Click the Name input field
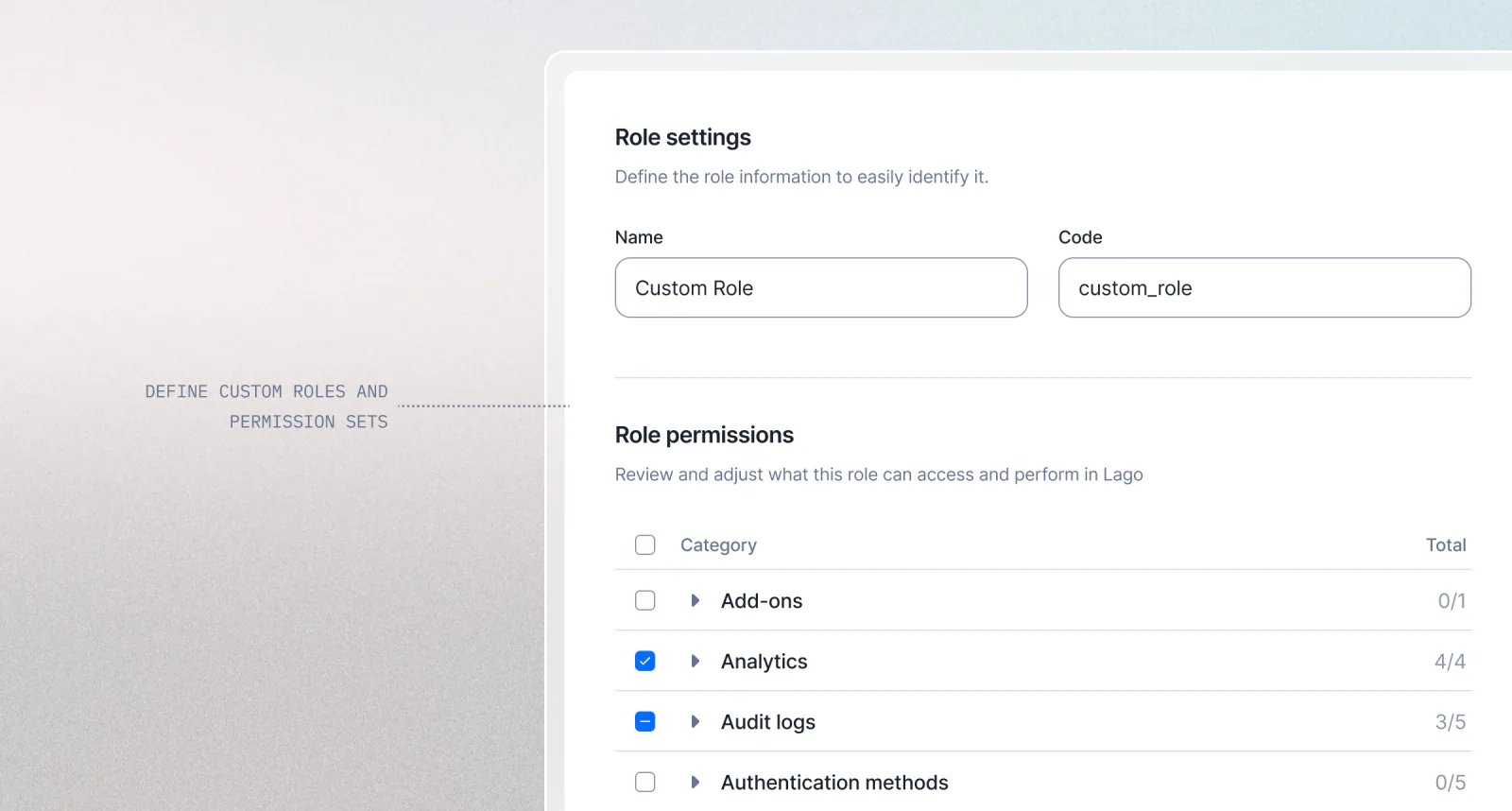This screenshot has width=1512, height=811. 821,287
